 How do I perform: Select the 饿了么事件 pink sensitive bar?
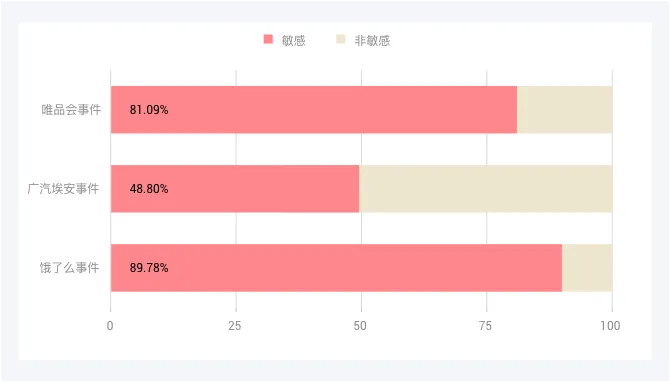point(336,268)
